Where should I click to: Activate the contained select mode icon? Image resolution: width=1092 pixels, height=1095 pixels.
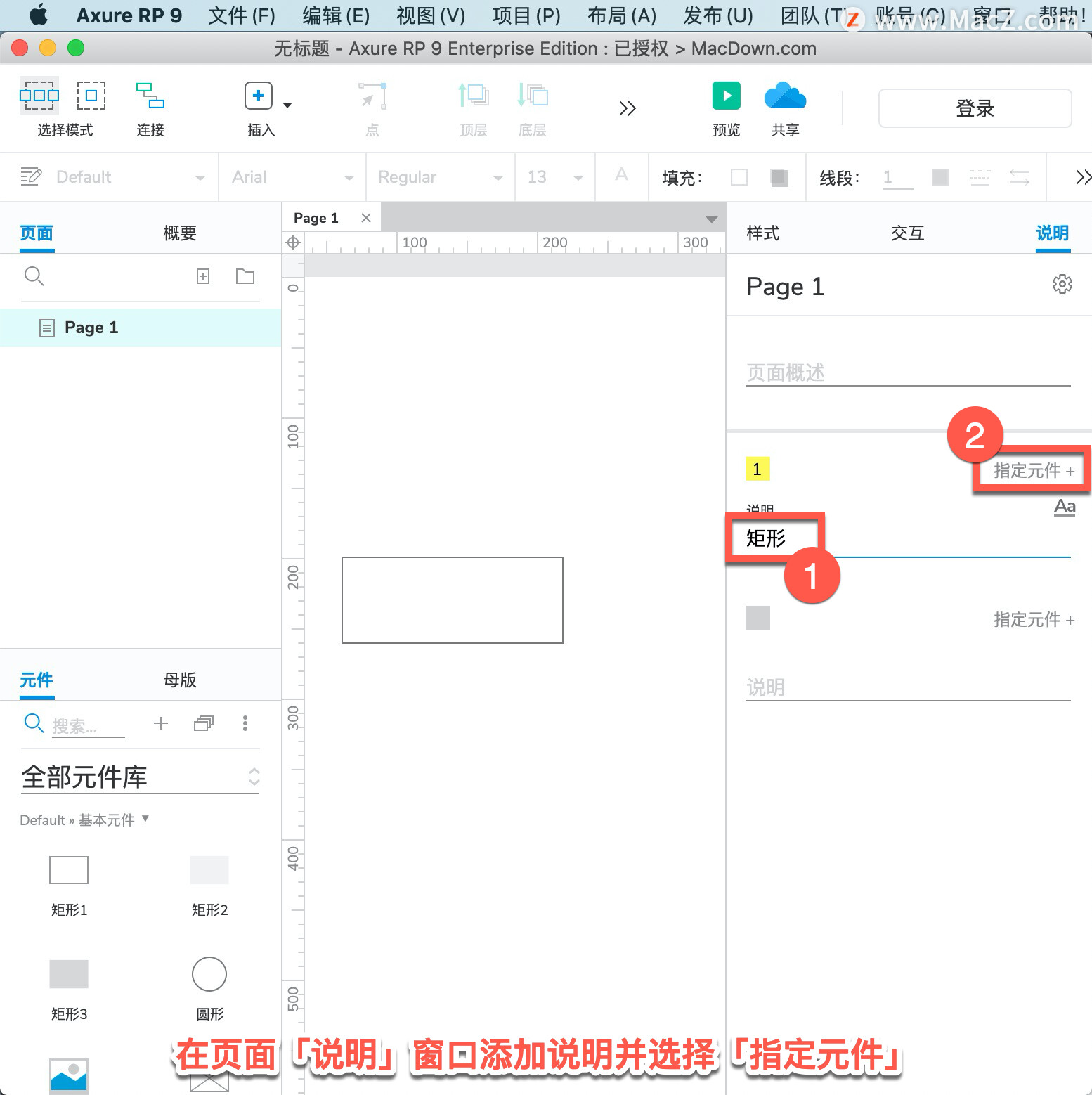point(91,95)
